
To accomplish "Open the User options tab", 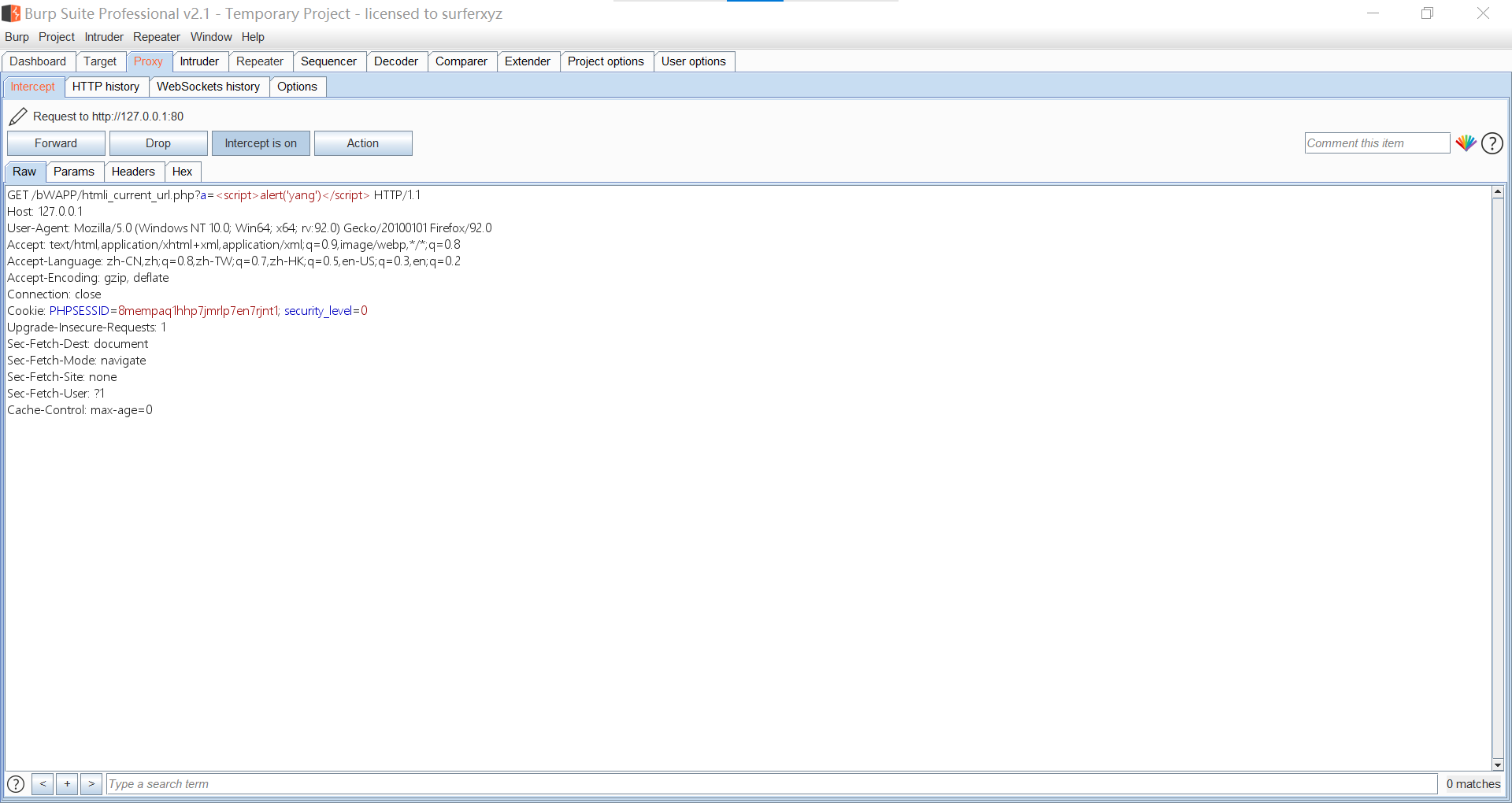I will click(694, 61).
